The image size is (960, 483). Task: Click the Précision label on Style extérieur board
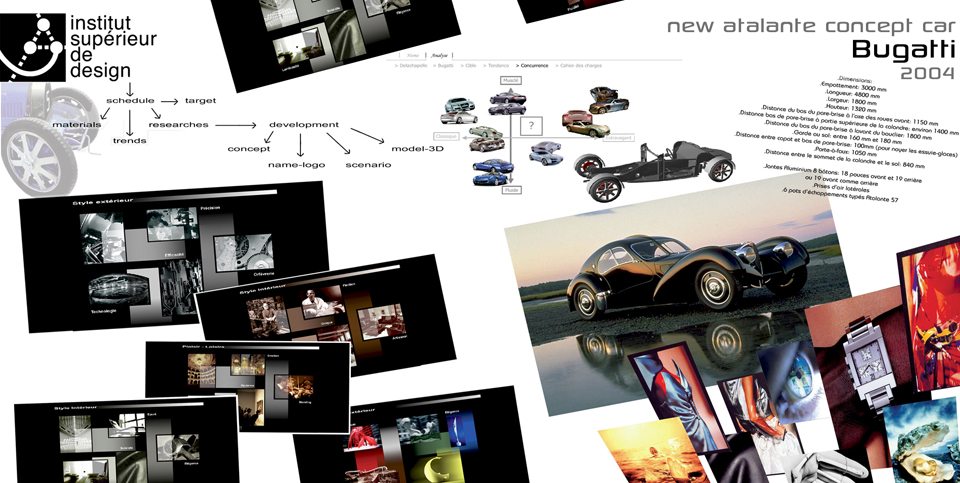pyautogui.click(x=210, y=208)
